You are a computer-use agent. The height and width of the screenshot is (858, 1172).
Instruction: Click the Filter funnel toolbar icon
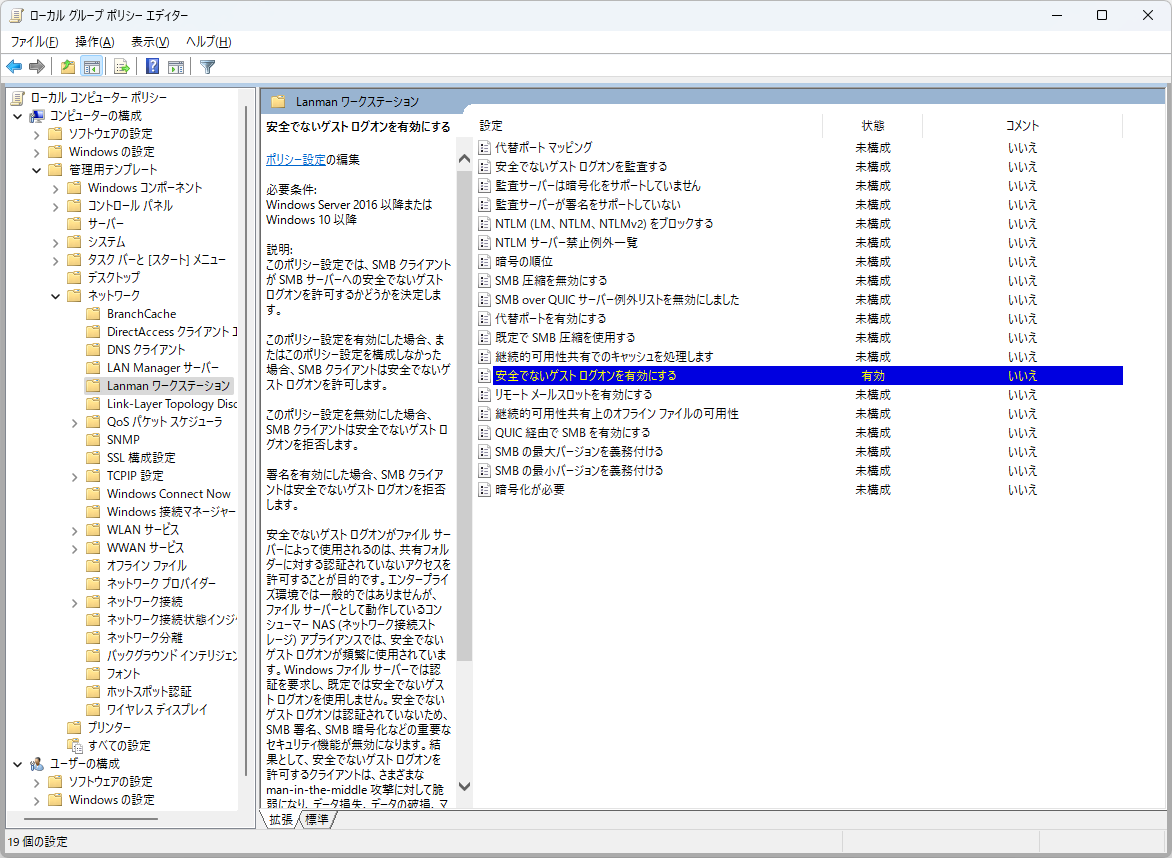click(x=208, y=67)
